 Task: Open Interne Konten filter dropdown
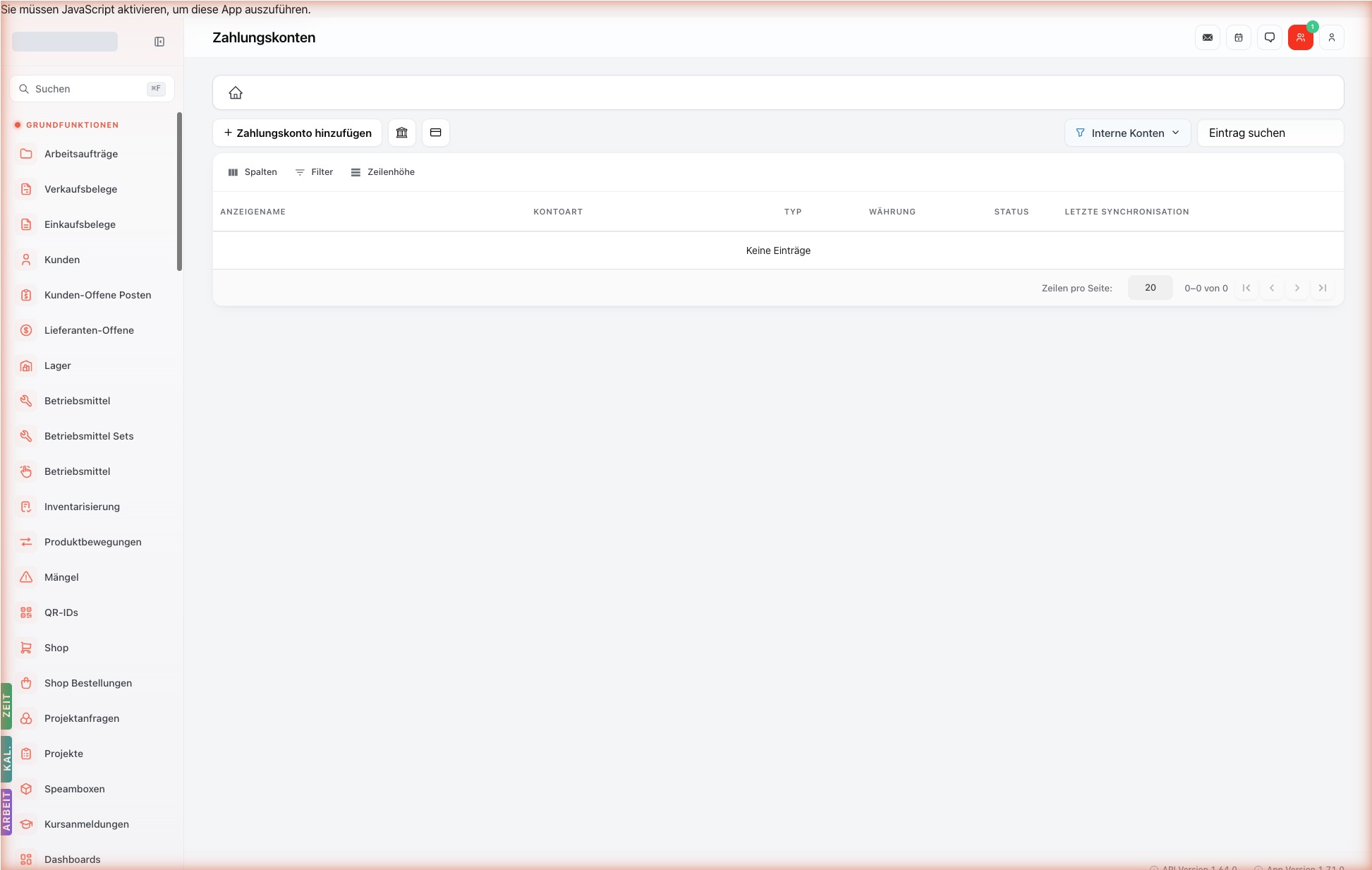pyautogui.click(x=1127, y=133)
